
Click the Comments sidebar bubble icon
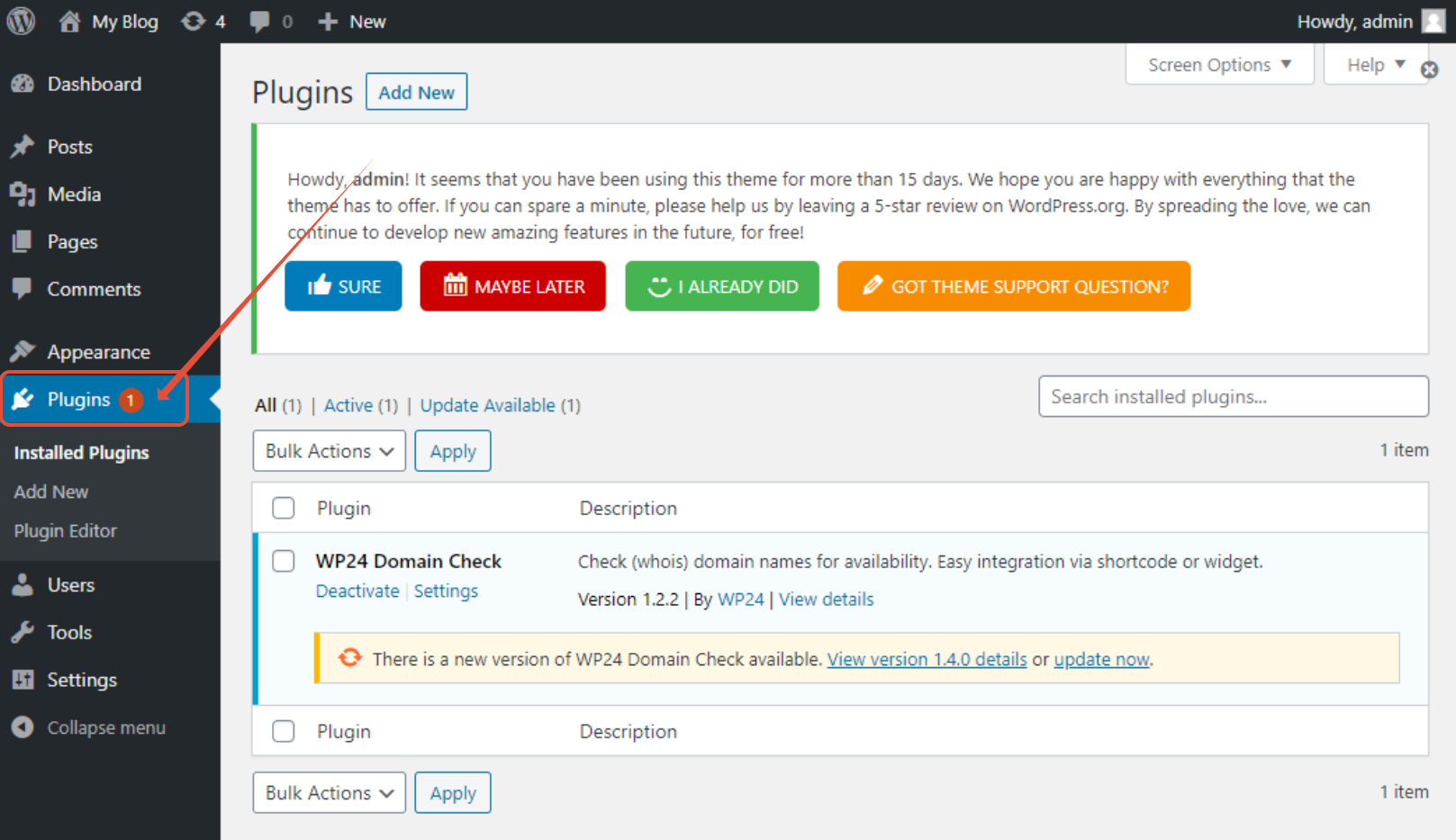23,289
